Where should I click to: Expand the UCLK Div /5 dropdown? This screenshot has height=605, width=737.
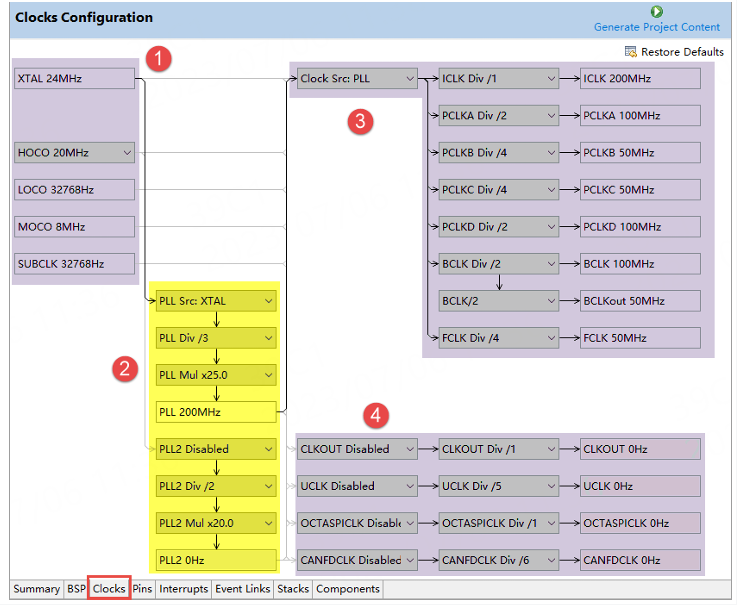click(x=498, y=487)
